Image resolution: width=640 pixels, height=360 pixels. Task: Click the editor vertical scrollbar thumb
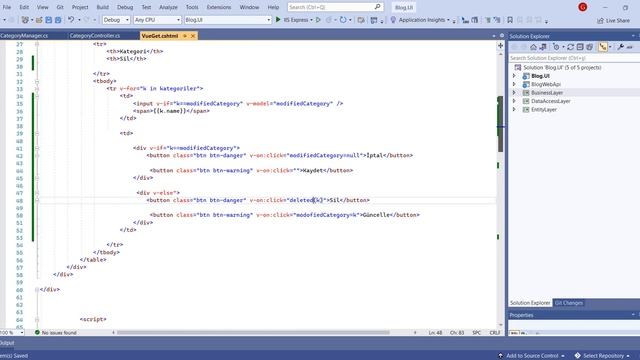click(x=500, y=124)
